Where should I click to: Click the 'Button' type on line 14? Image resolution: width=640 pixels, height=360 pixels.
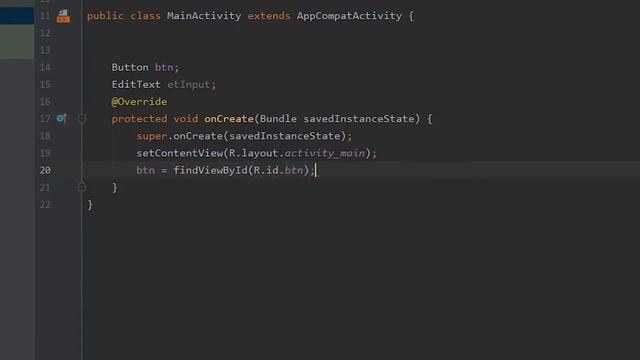[130, 67]
